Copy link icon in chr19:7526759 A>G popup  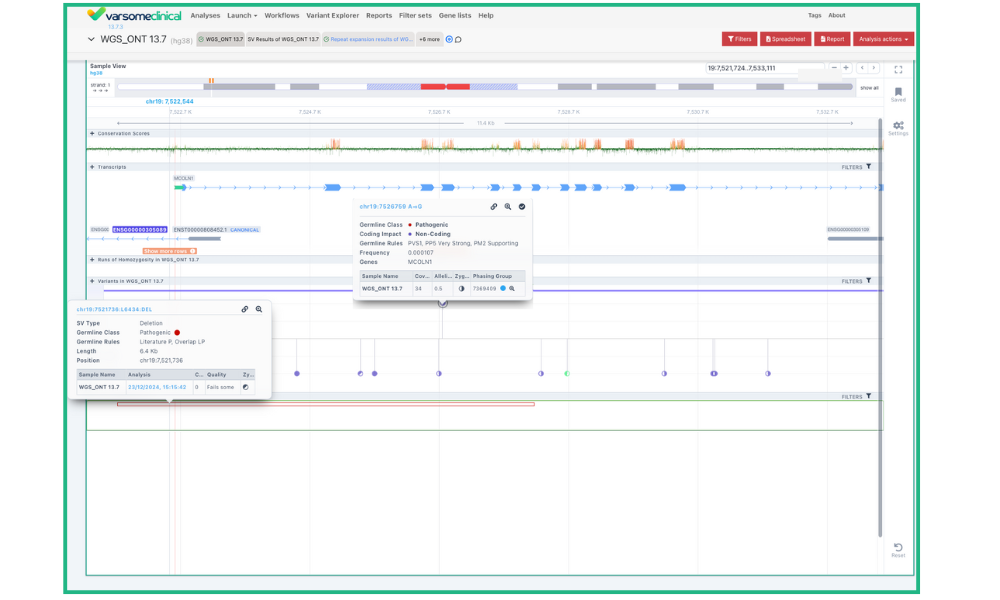tap(494, 206)
